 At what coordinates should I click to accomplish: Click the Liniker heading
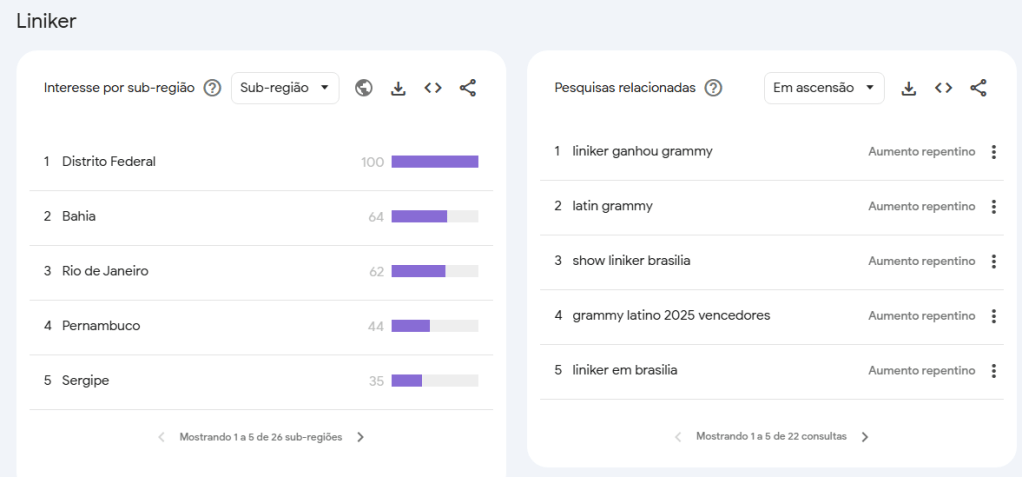46,21
